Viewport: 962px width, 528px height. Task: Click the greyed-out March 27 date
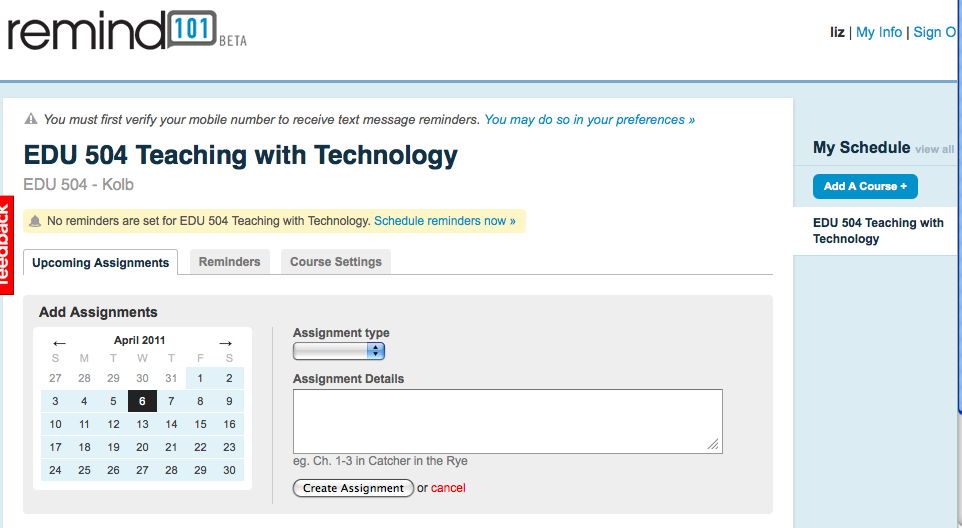[x=55, y=378]
